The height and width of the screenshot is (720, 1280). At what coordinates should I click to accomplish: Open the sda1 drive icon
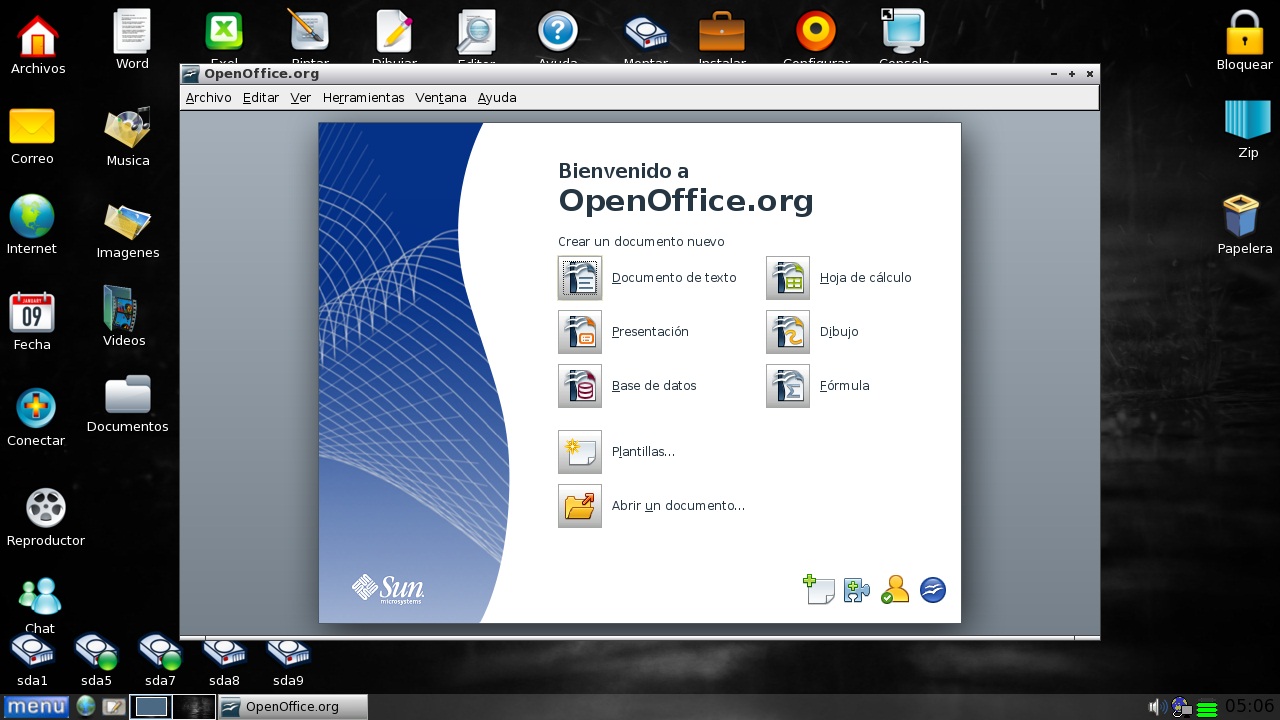tap(32, 651)
